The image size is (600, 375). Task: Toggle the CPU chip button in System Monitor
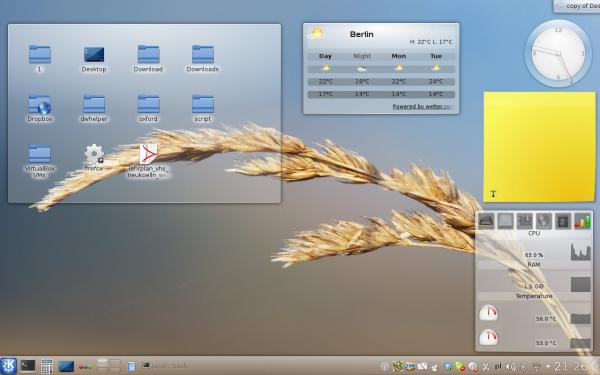[x=562, y=221]
